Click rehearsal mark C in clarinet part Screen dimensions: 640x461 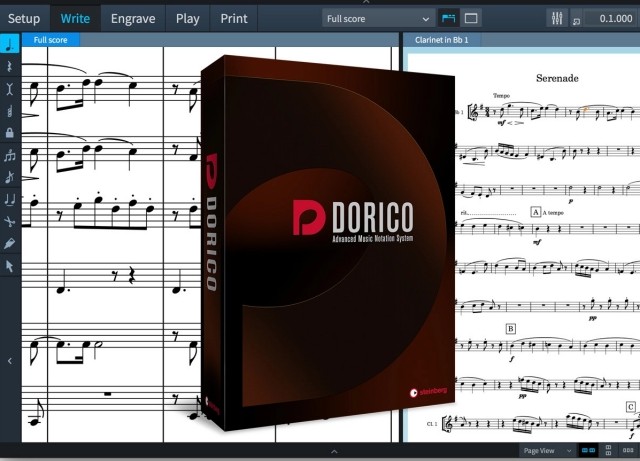pos(631,407)
